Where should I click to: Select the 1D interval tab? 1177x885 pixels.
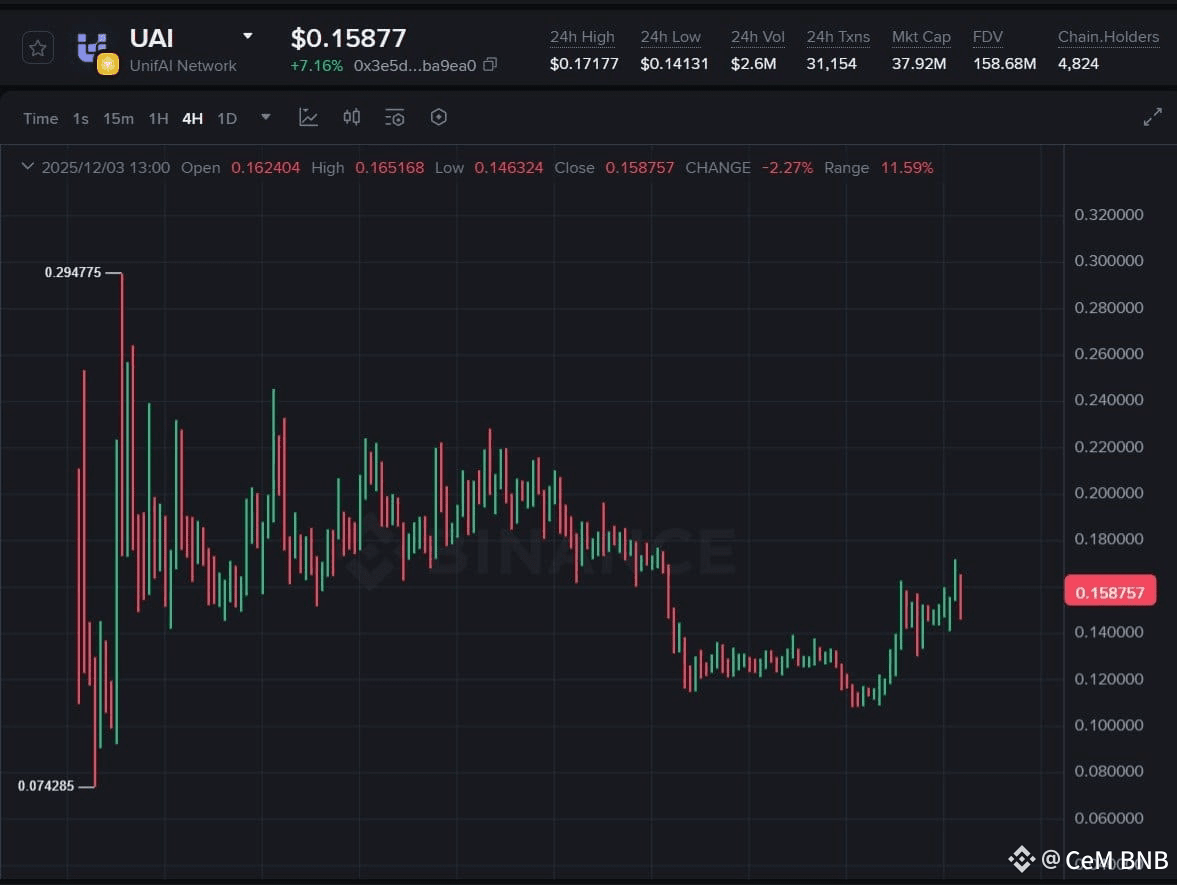click(x=227, y=119)
